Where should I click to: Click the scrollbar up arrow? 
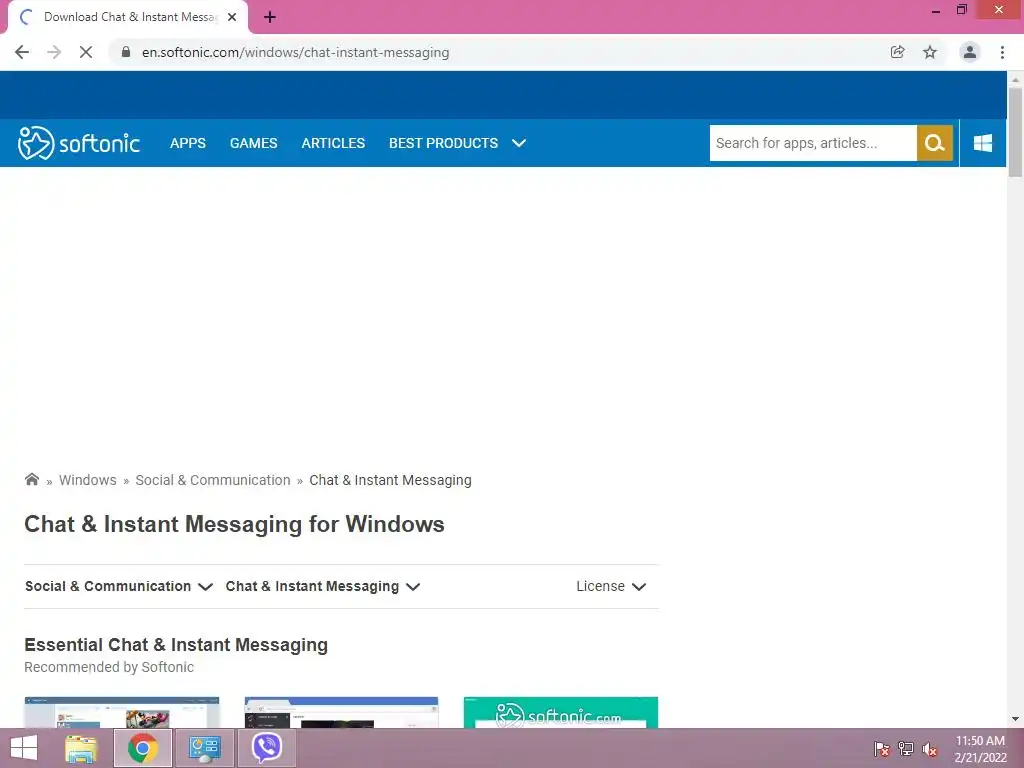1015,78
